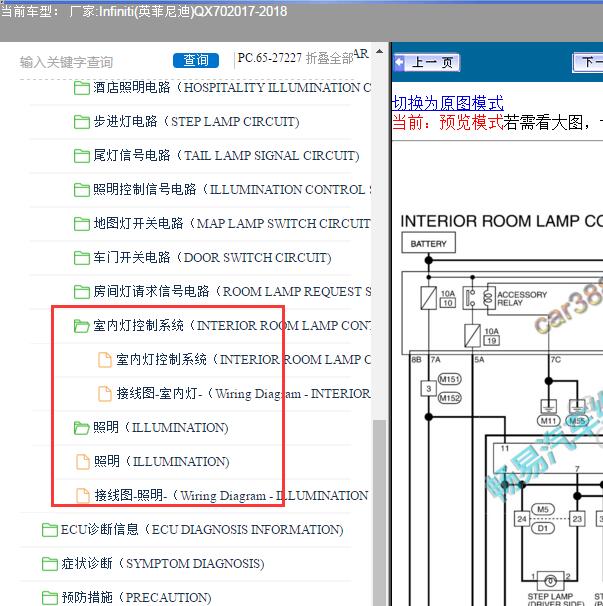The width and height of the screenshot is (603, 606).
Task: Click document icon of 室内灯控制系统 page
Action: pos(104,360)
